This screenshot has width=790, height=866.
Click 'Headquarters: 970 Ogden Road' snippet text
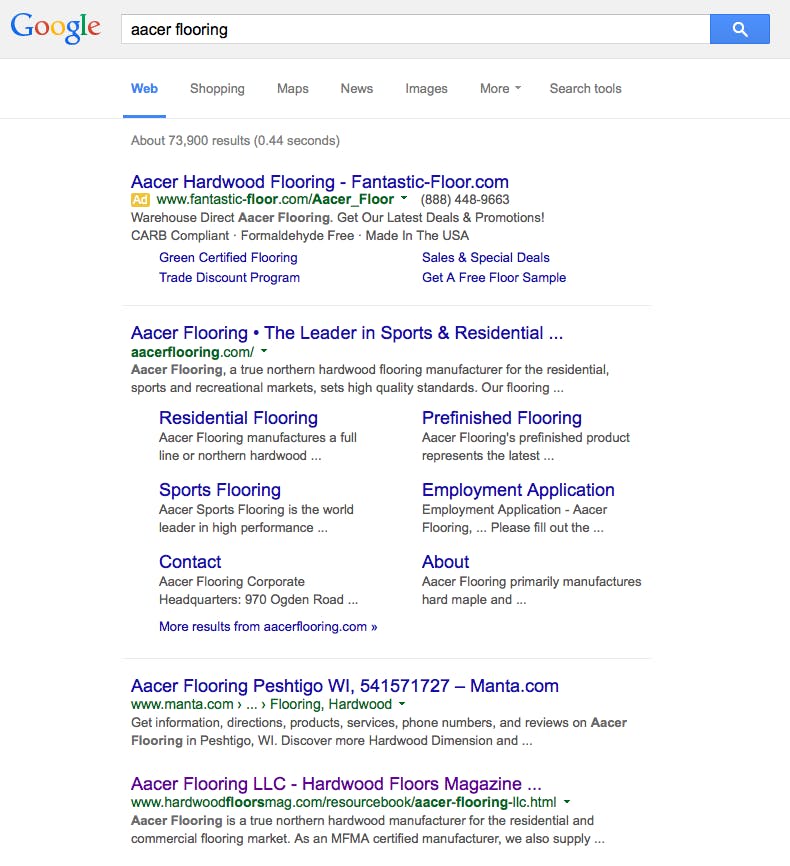(259, 600)
